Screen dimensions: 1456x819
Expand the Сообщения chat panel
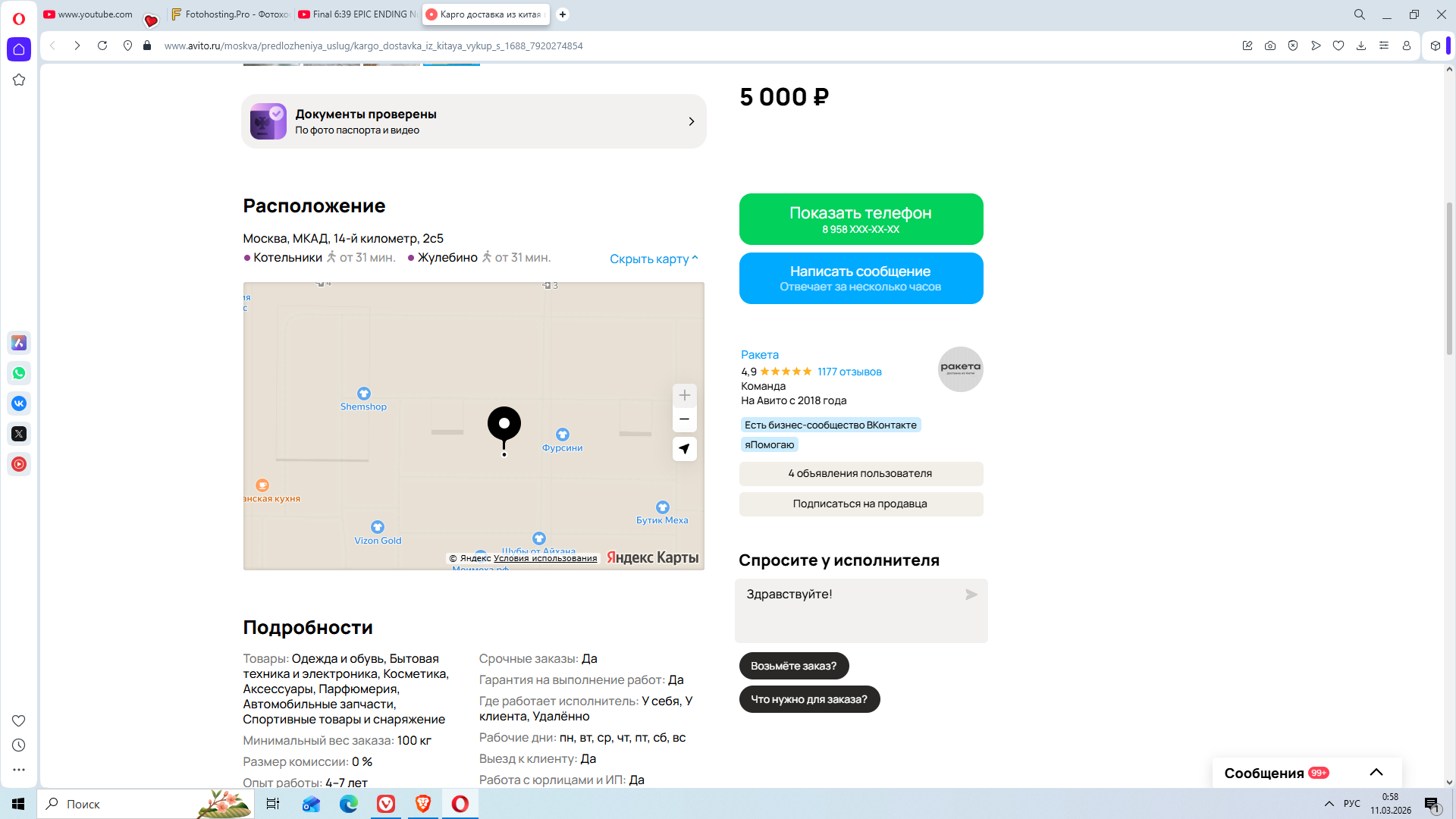(x=1376, y=772)
